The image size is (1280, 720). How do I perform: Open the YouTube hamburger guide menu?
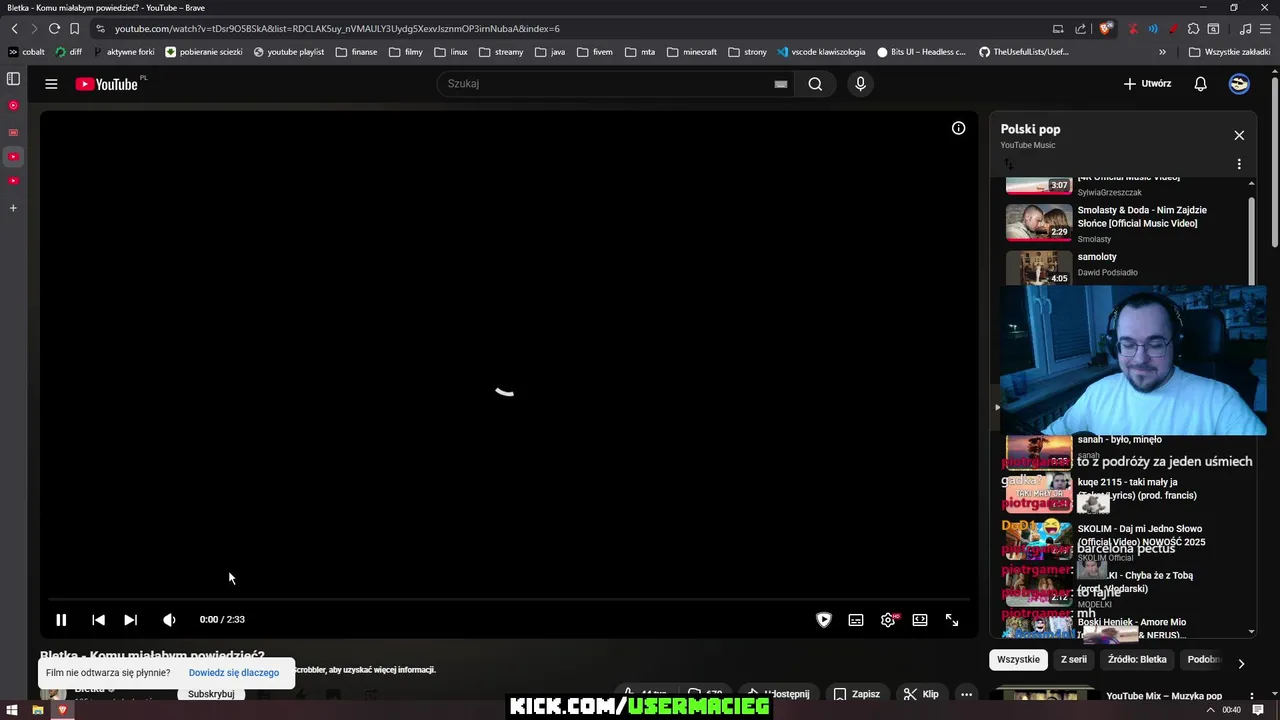click(51, 84)
